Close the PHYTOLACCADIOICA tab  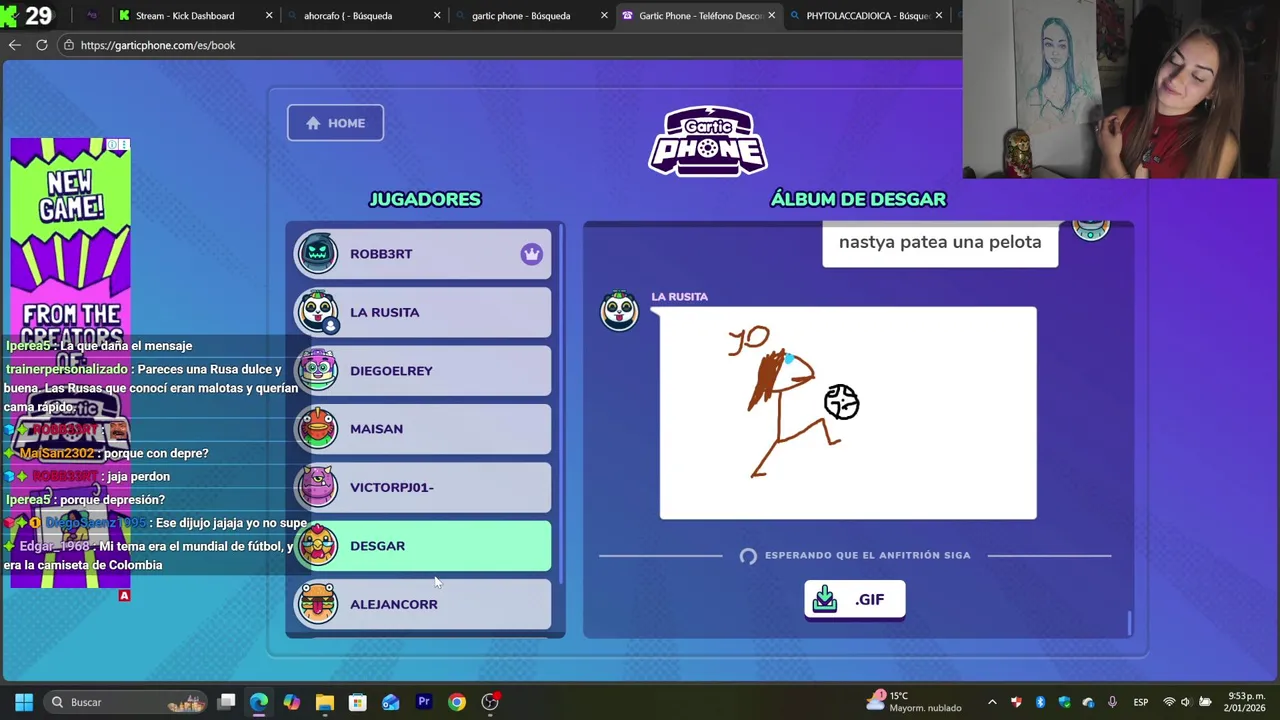click(939, 16)
